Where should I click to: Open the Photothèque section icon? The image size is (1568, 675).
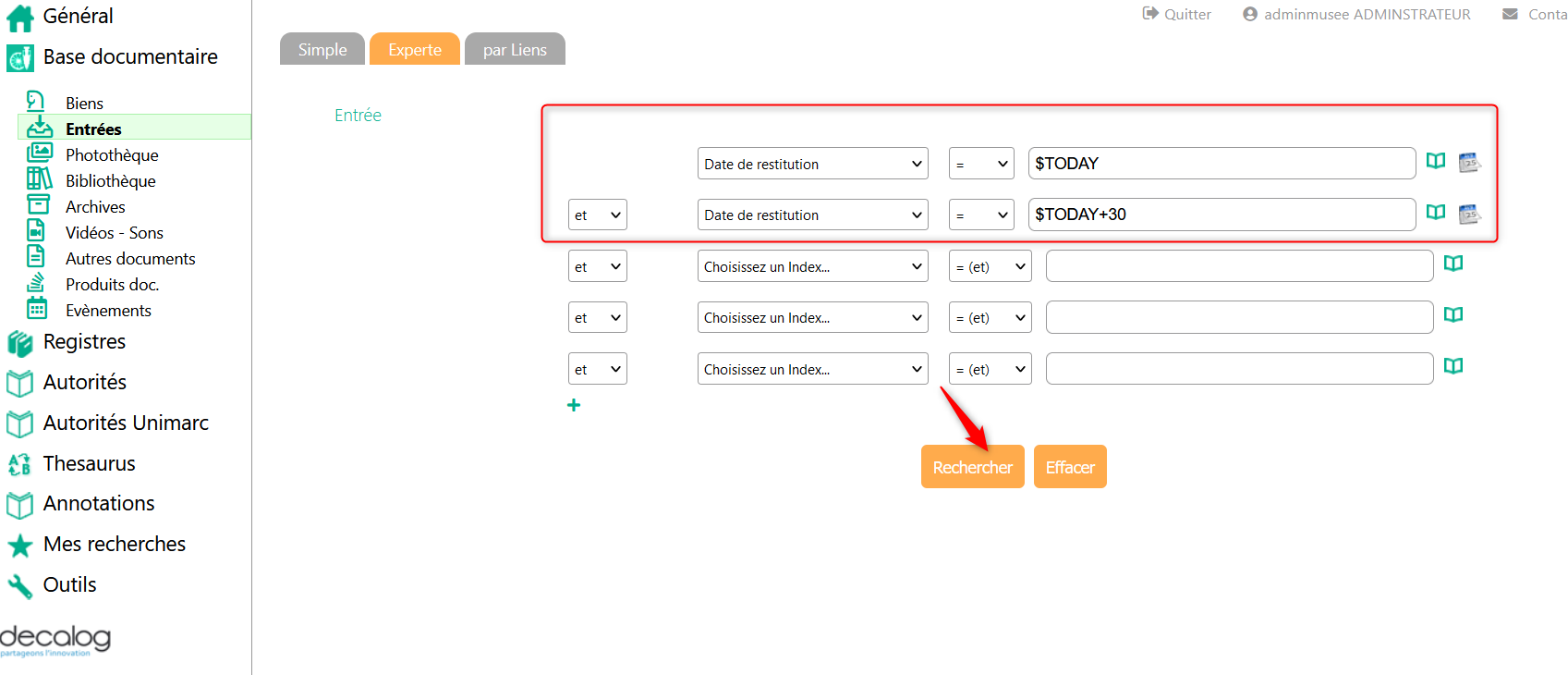pos(39,153)
